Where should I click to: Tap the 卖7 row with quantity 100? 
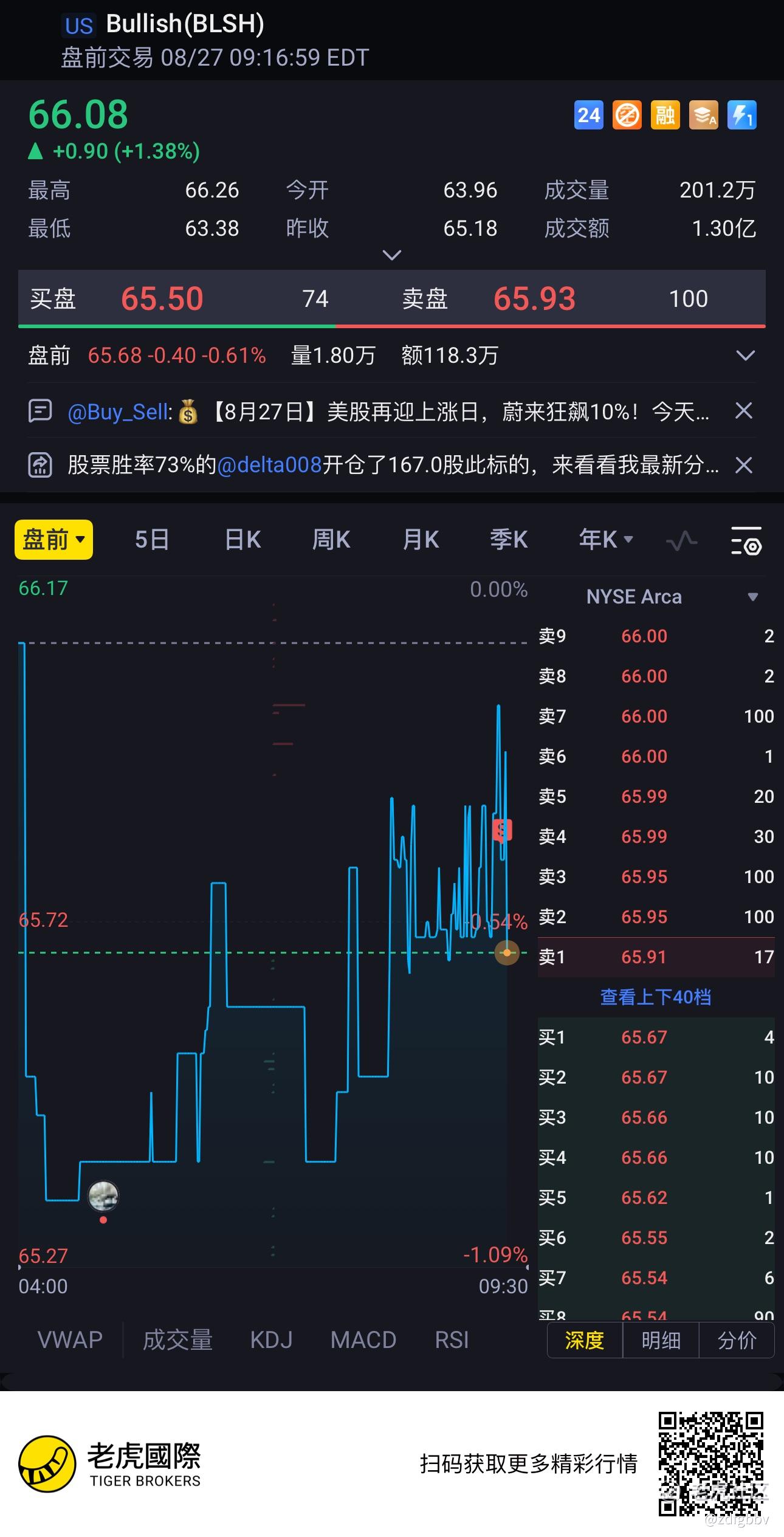[x=656, y=716]
